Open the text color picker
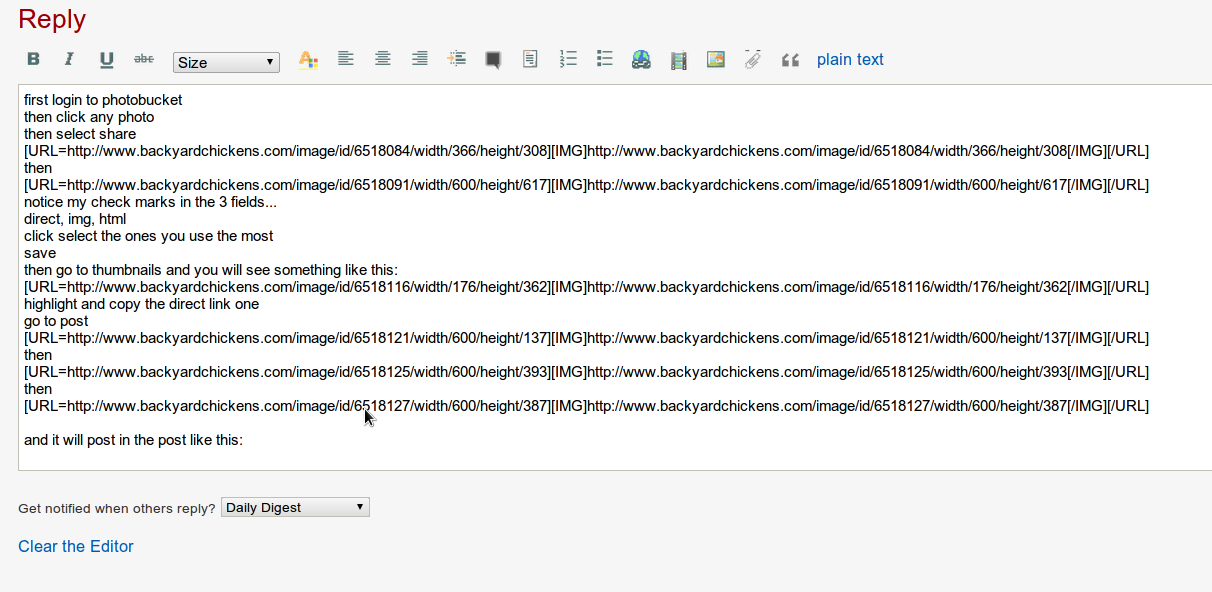Screen dimensions: 1212x592 (x=308, y=60)
